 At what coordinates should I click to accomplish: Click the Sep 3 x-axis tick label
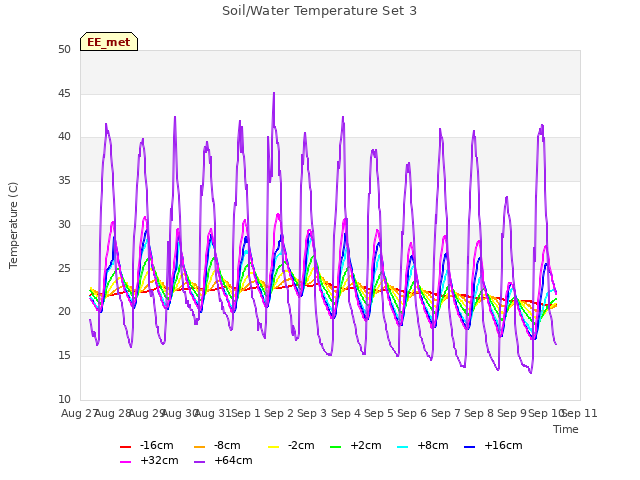[x=312, y=413]
